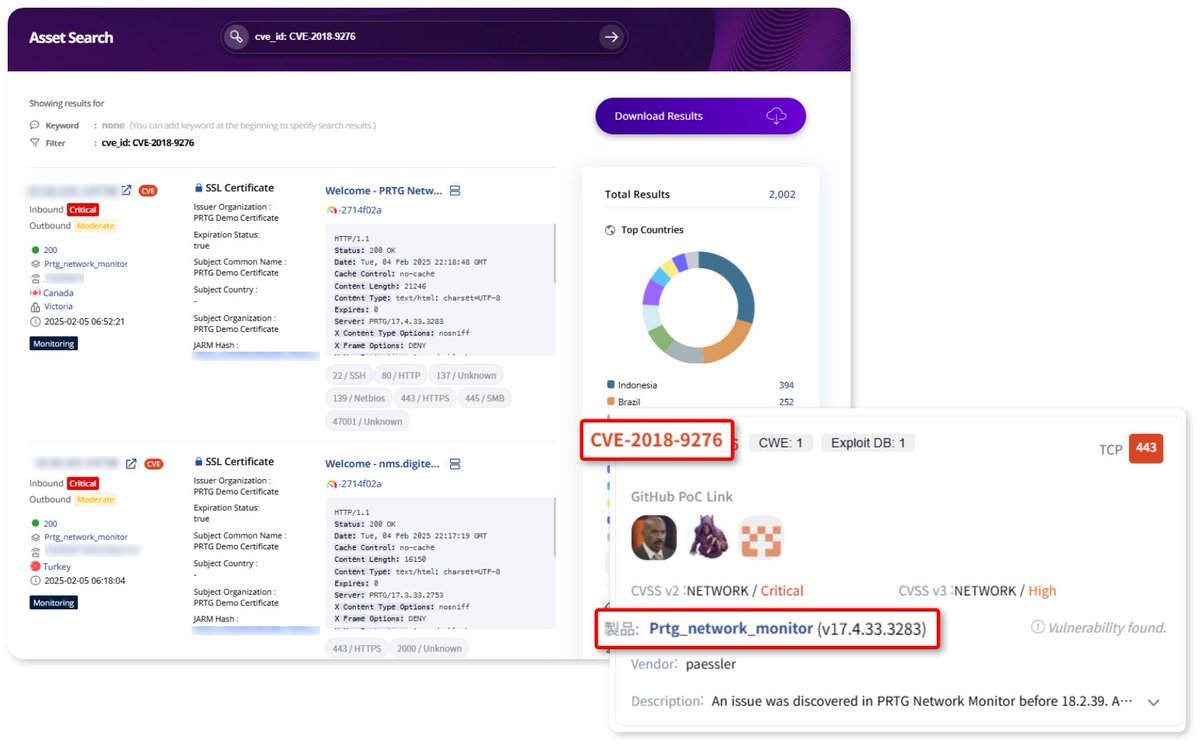
Task: Click the lock icon of the first SSL Certificate
Action: (x=199, y=188)
